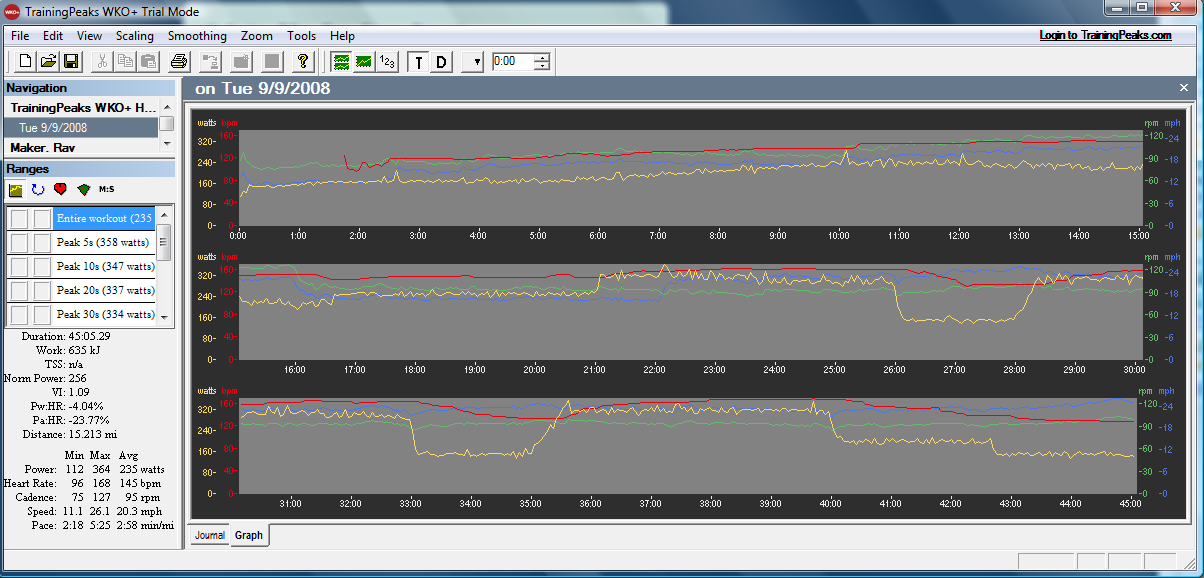1204x578 pixels.
Task: Toggle the D distance axis button
Action: click(441, 62)
